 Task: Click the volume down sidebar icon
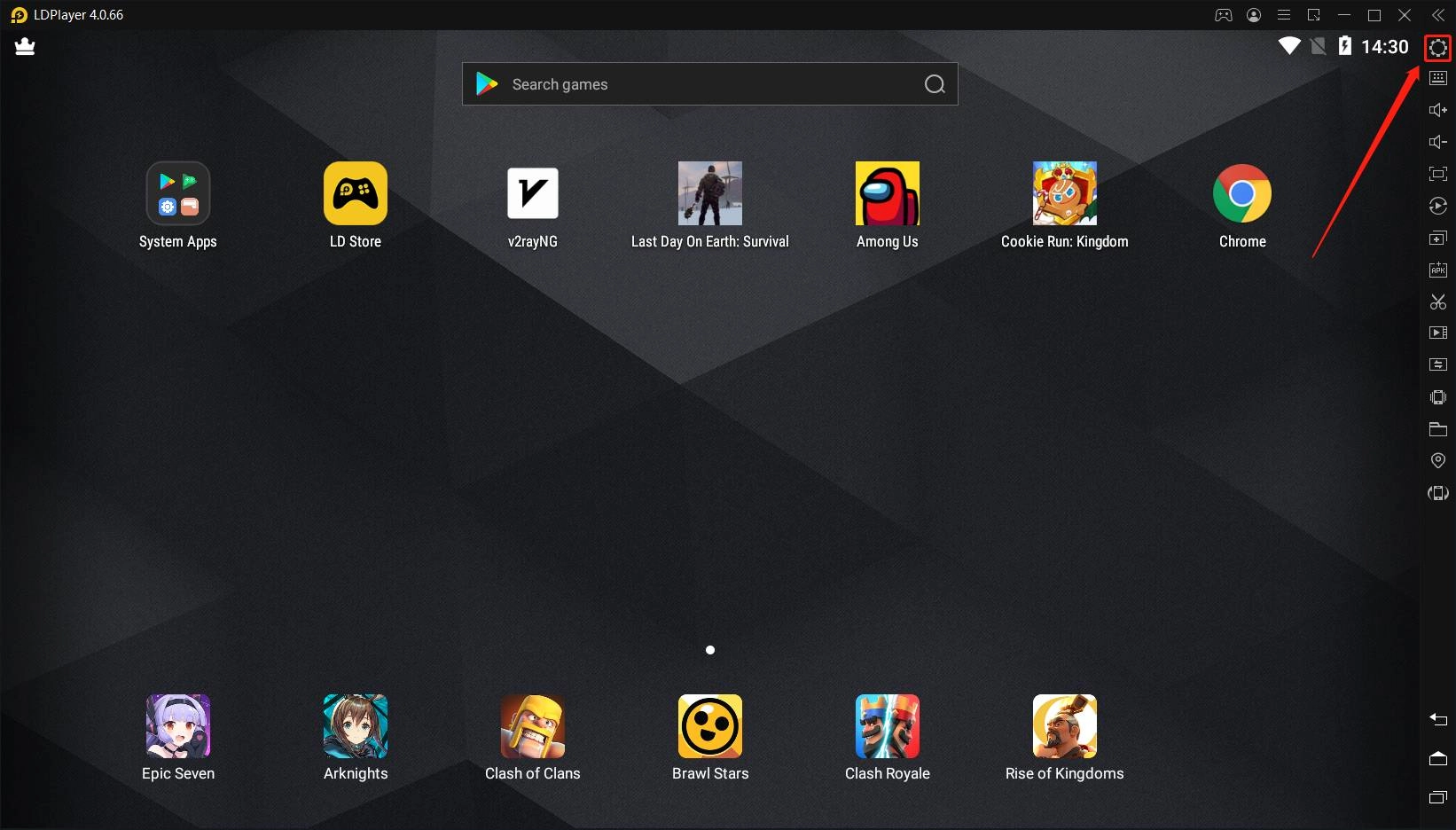1438,142
